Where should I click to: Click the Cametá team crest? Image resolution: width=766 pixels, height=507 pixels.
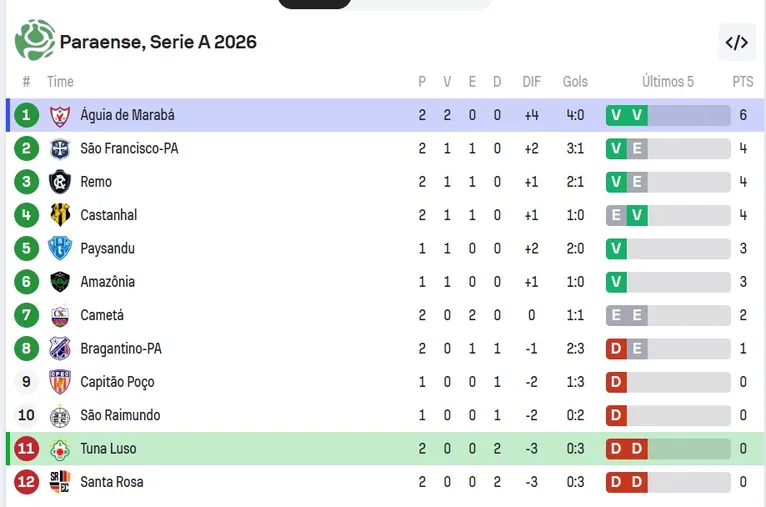[x=60, y=316]
